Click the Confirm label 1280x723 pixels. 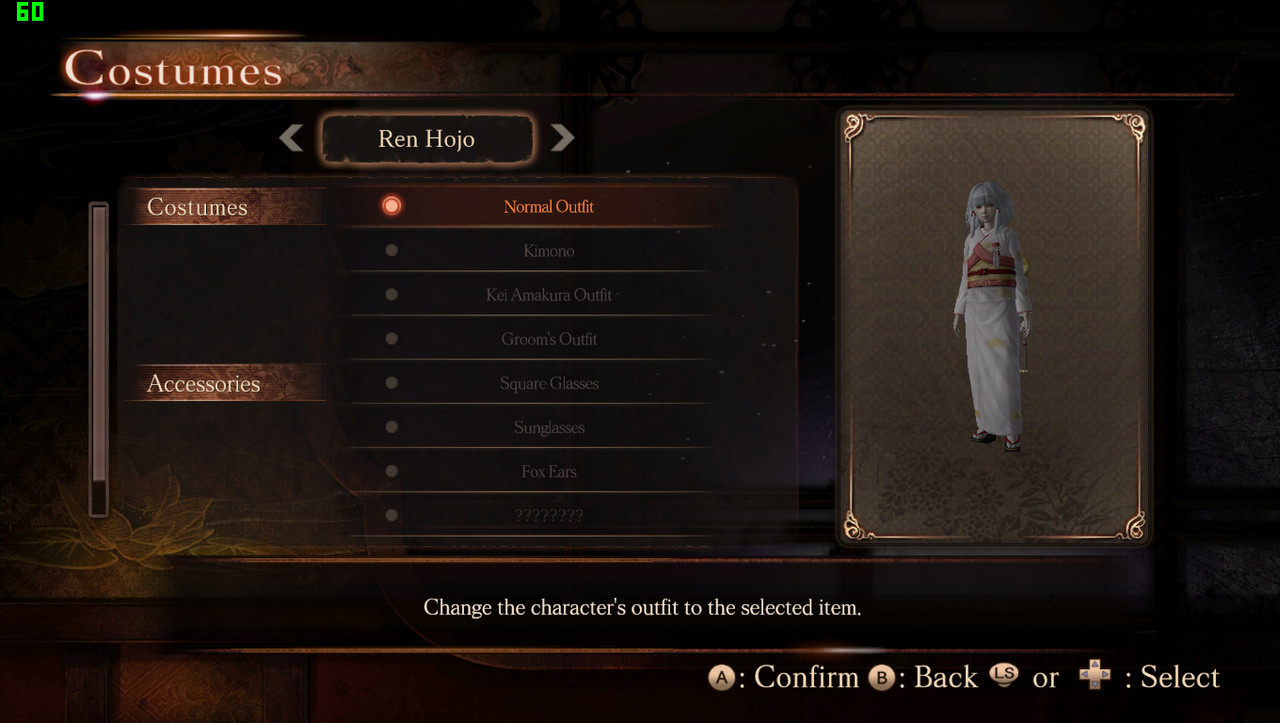point(807,678)
